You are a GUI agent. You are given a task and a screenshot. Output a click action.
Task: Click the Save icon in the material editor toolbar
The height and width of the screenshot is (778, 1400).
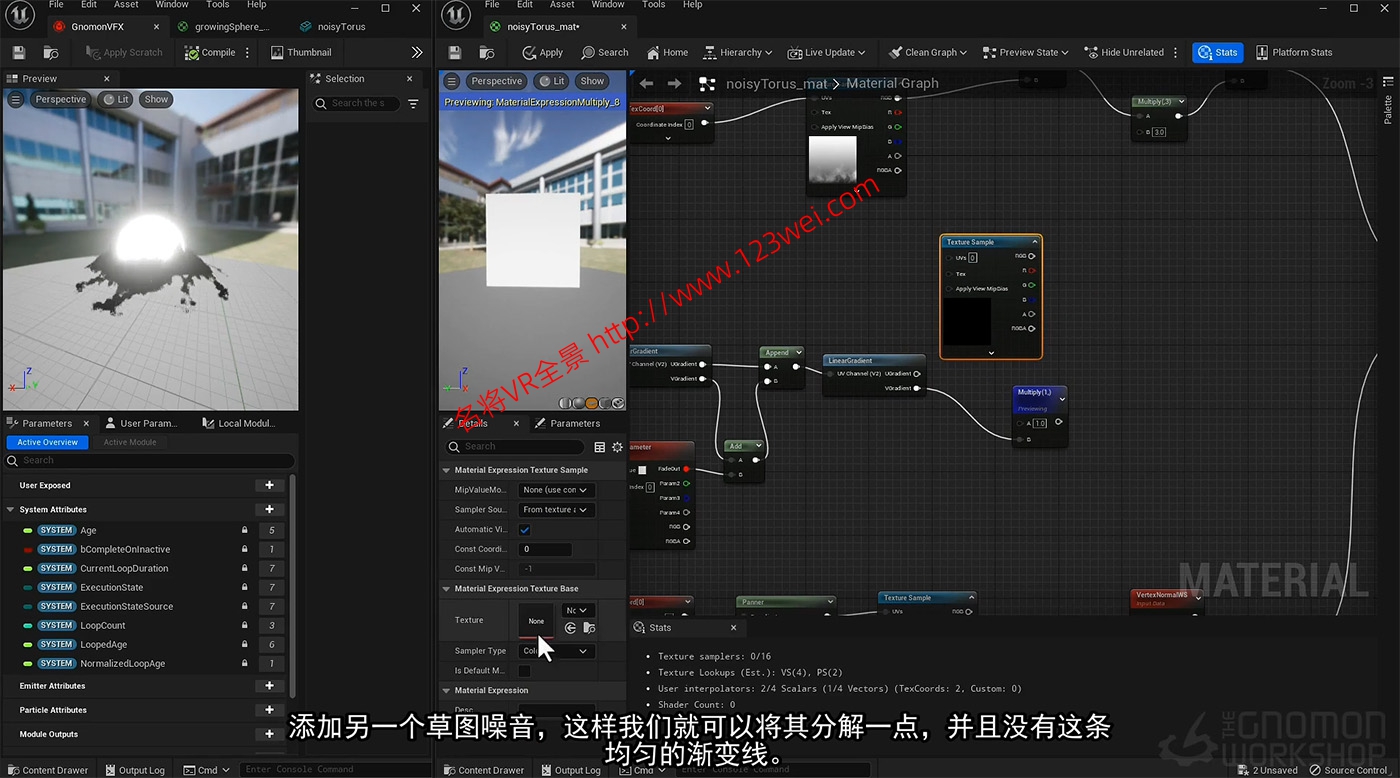pos(454,52)
